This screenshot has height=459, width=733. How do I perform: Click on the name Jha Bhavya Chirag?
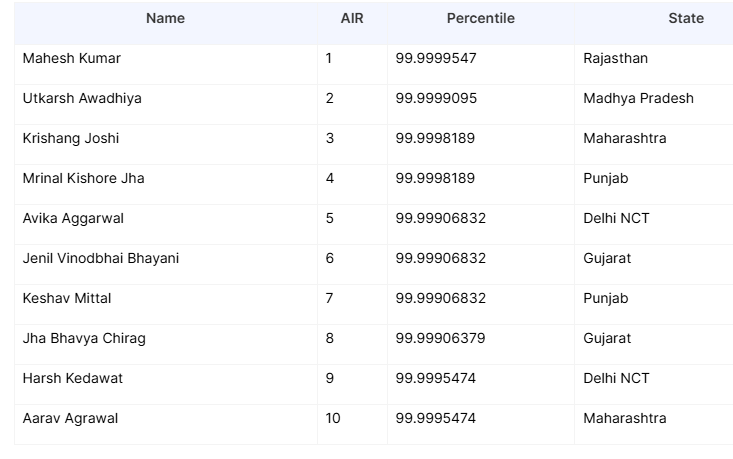click(x=84, y=338)
